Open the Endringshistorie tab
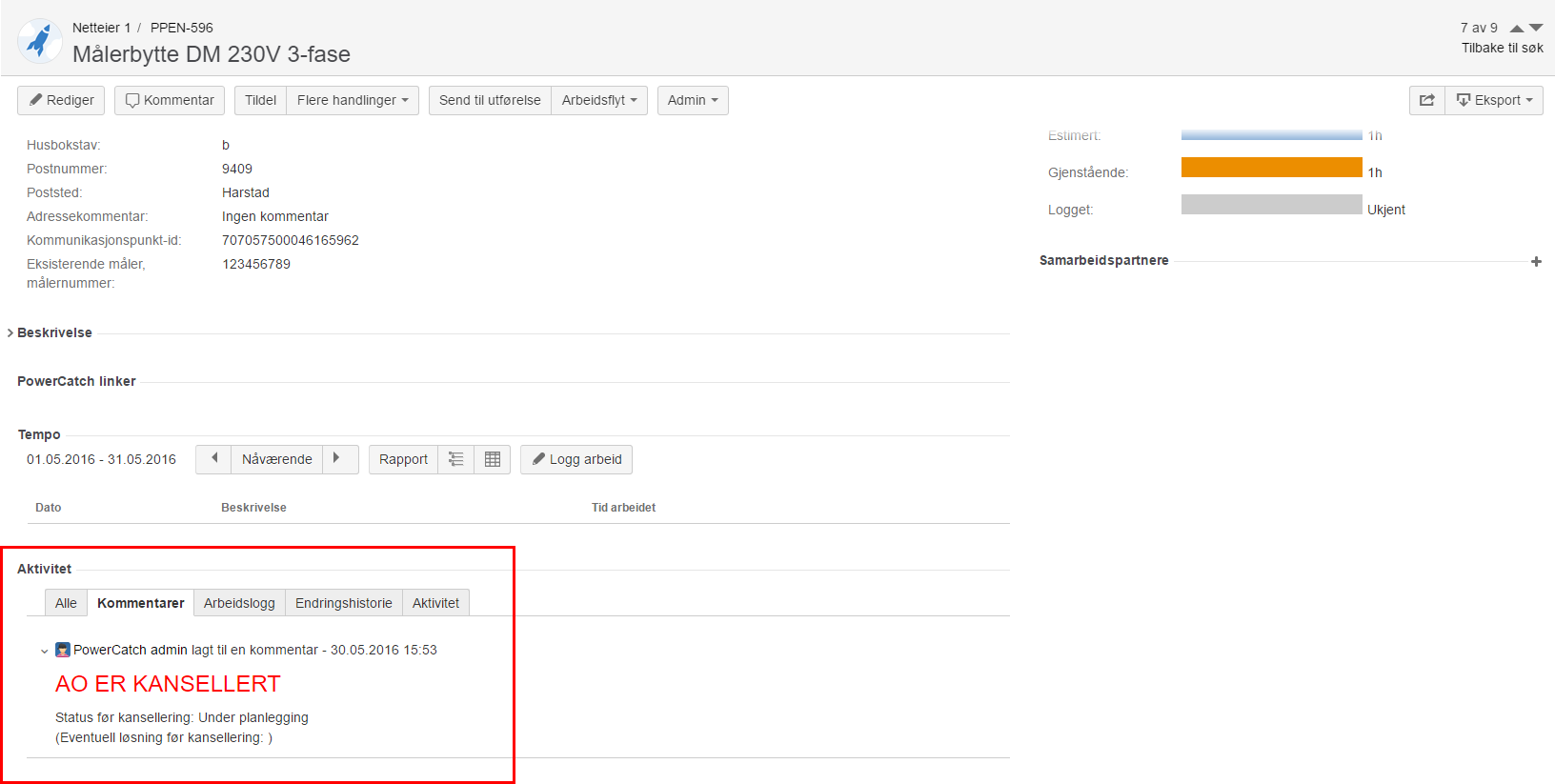 pos(343,603)
